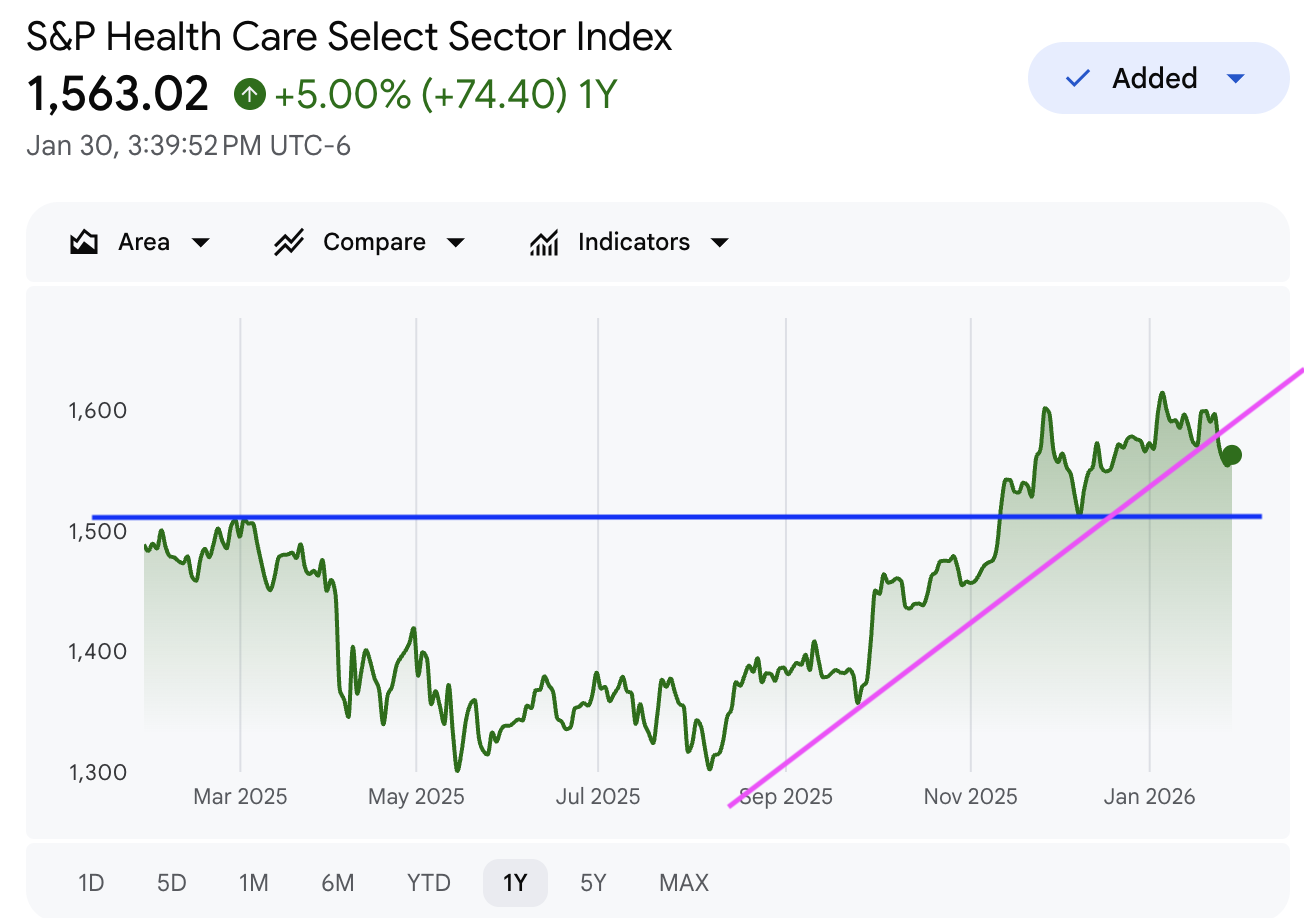This screenshot has width=1304, height=918.
Task: Click the blue horizontal support line
Action: coord(600,517)
